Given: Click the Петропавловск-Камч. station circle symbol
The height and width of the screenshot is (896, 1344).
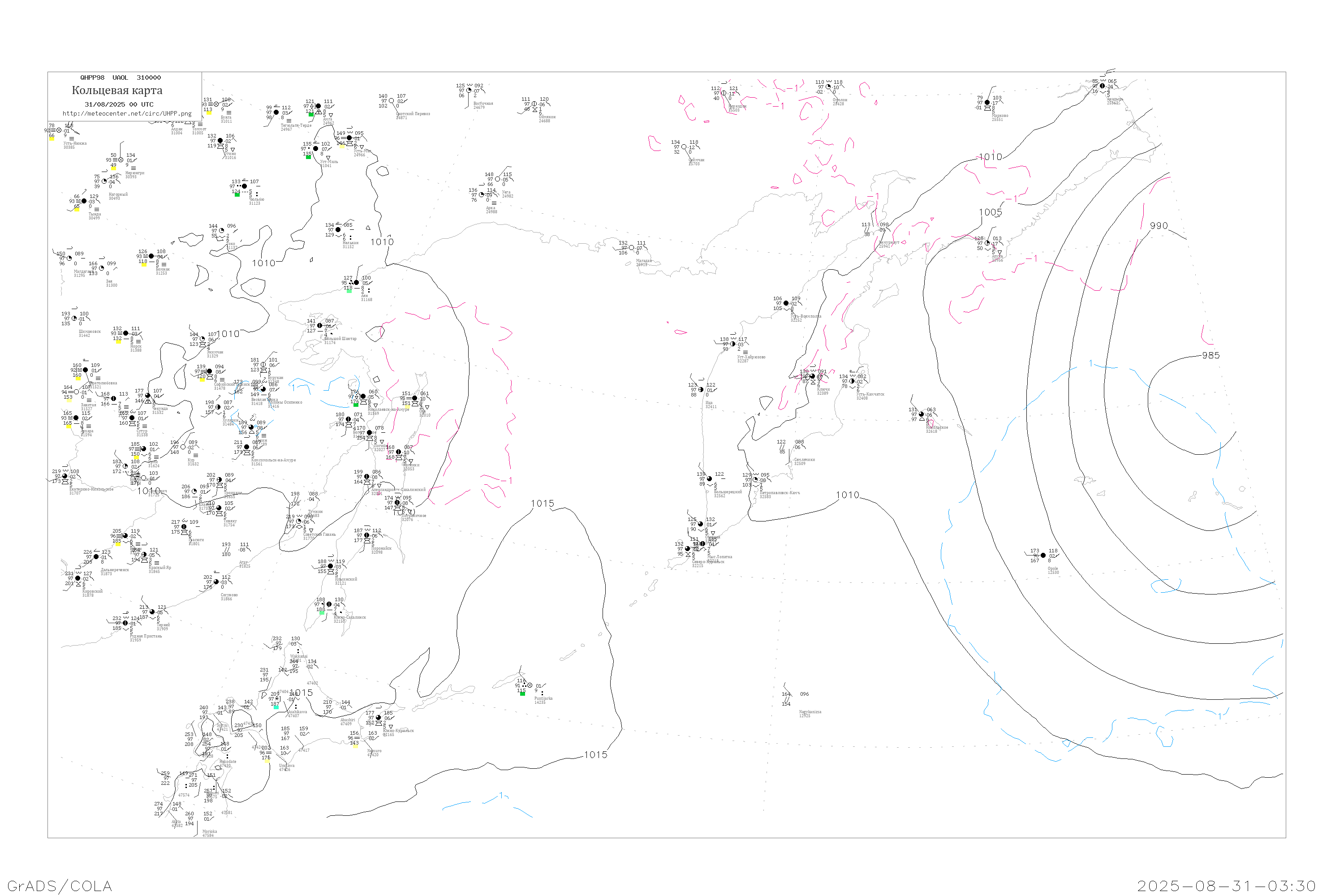Looking at the screenshot, I should coord(755,480).
